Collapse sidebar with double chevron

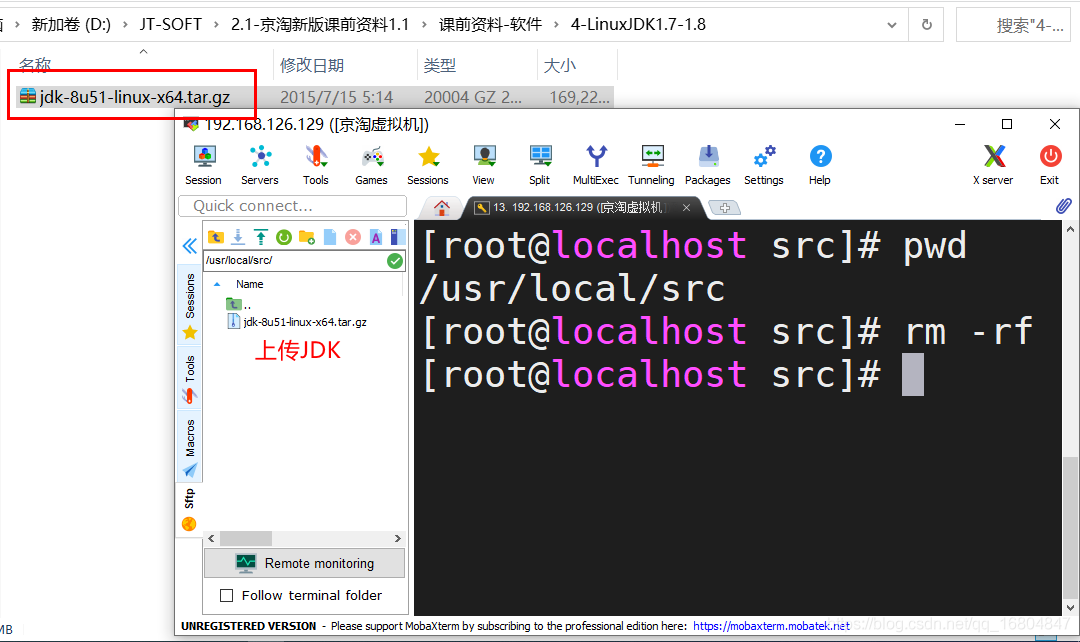(189, 246)
